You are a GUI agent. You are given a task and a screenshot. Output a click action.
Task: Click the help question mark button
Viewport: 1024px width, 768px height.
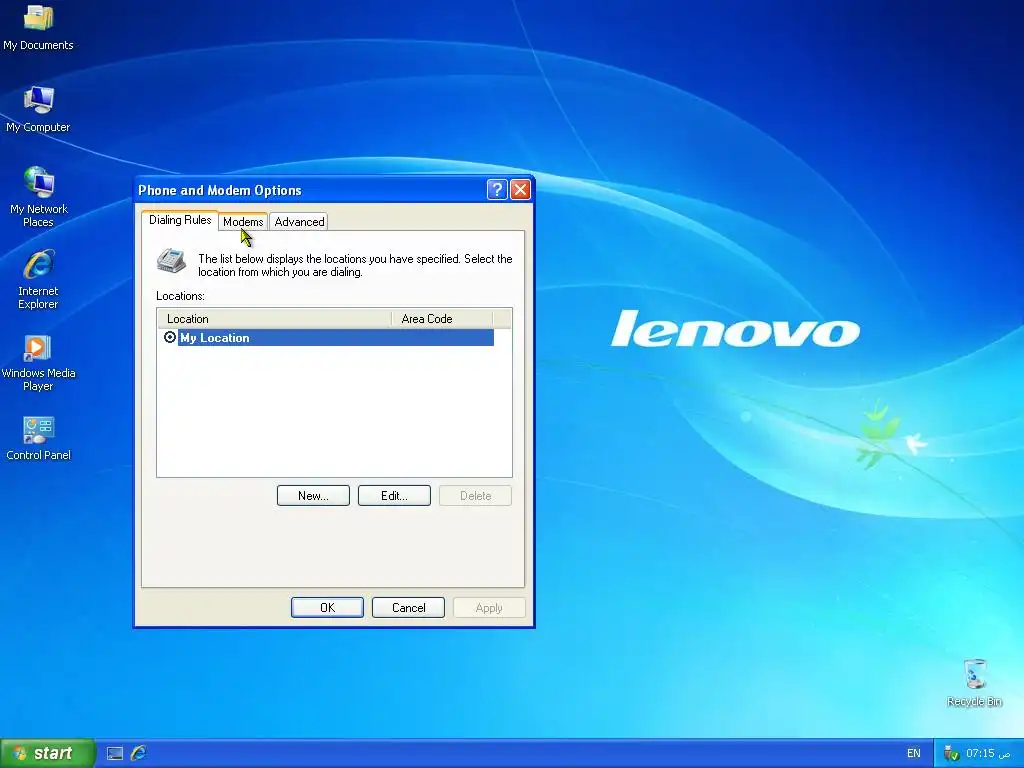pos(497,190)
